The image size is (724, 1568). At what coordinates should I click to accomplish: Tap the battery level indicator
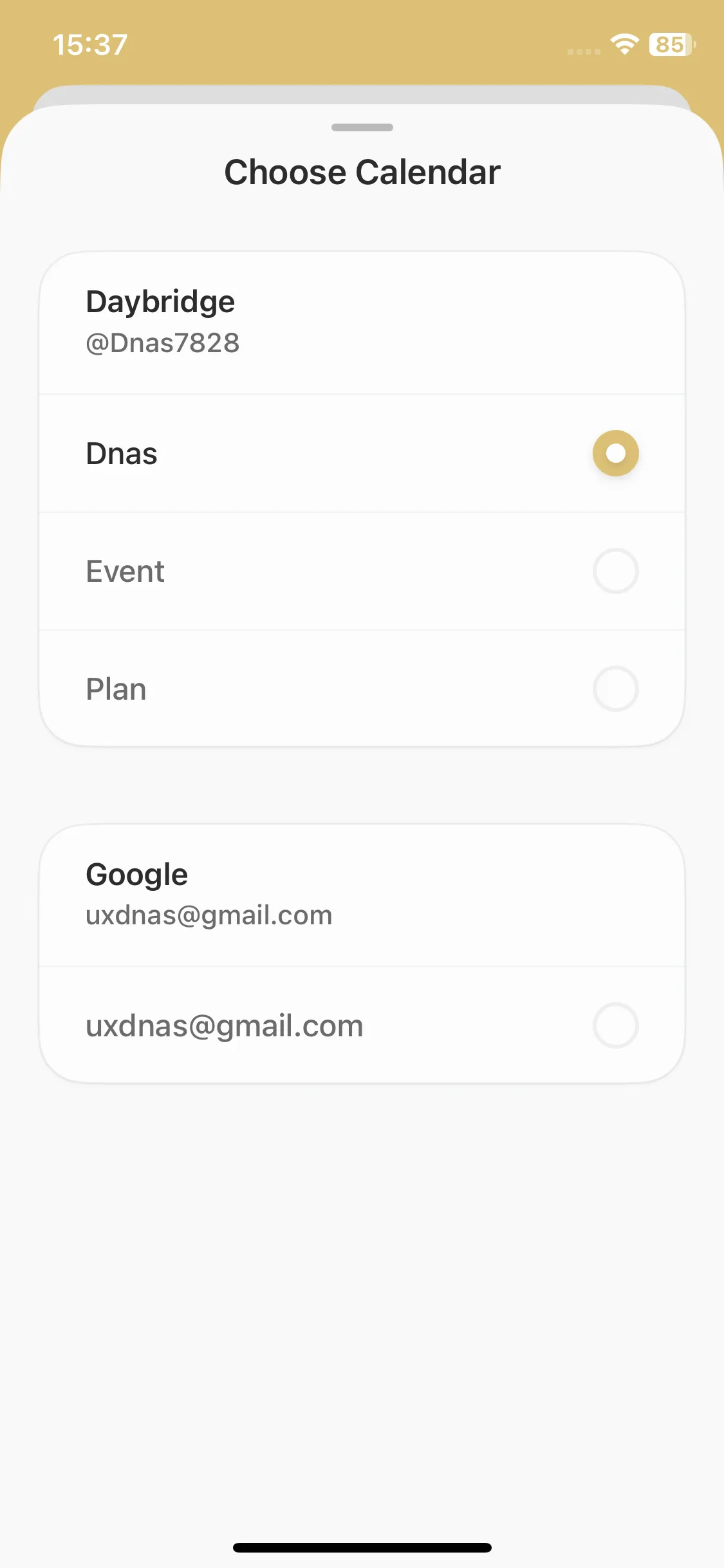tap(673, 44)
